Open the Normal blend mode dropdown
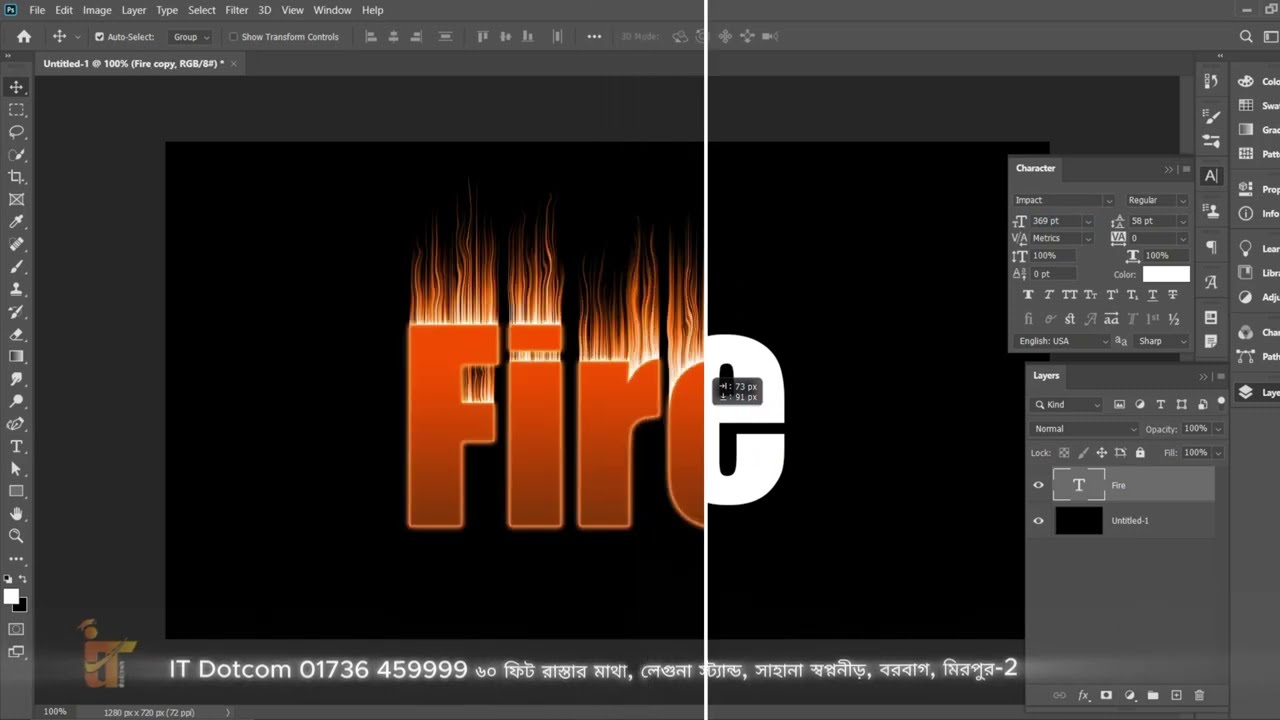Viewport: 1280px width, 720px height. pos(1084,429)
